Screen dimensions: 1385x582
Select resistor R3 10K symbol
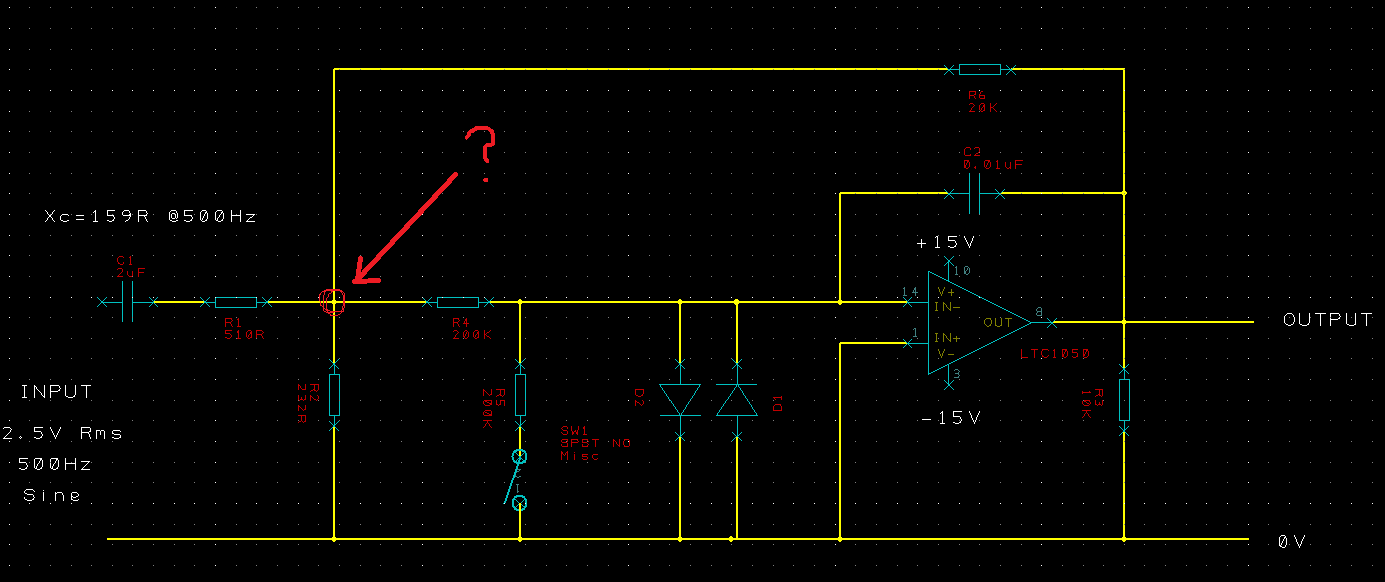[1124, 398]
